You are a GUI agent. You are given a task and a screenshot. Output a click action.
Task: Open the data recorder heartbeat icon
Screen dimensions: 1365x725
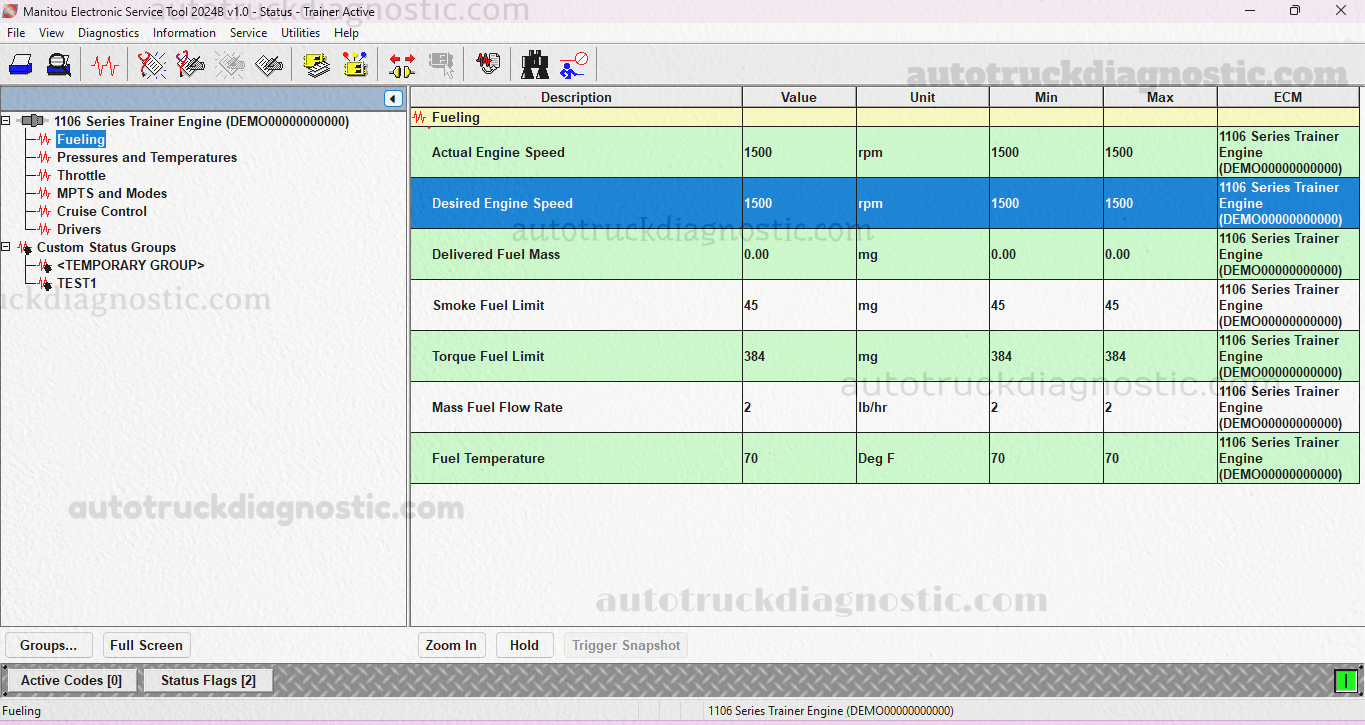coord(488,65)
